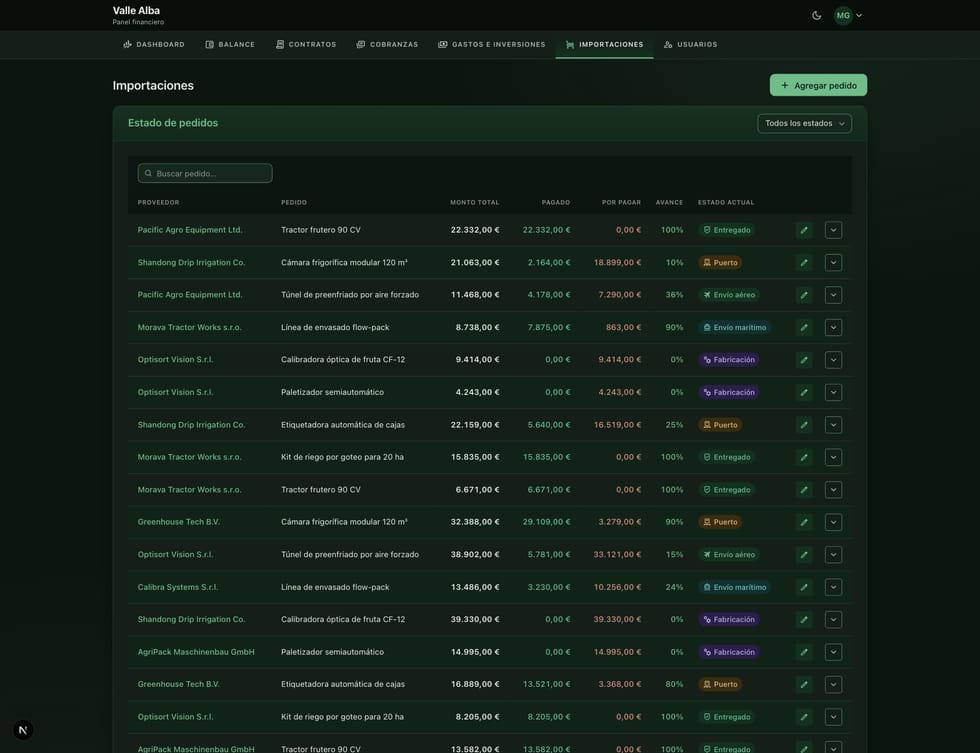980x753 pixels.
Task: Edit the Etiquetadora 22.159,00 € order
Action: pyautogui.click(x=804, y=425)
